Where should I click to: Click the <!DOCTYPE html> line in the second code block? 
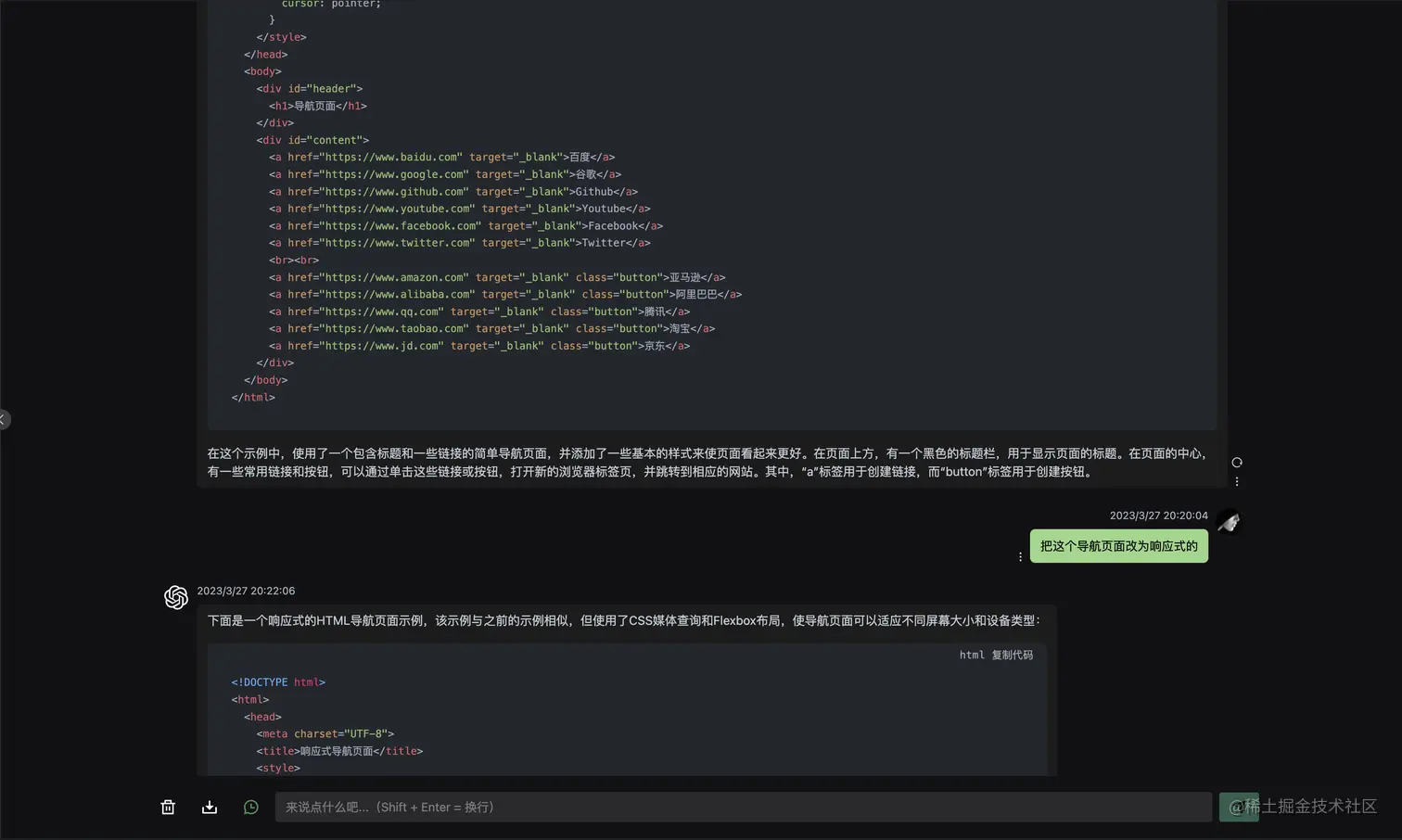point(278,682)
